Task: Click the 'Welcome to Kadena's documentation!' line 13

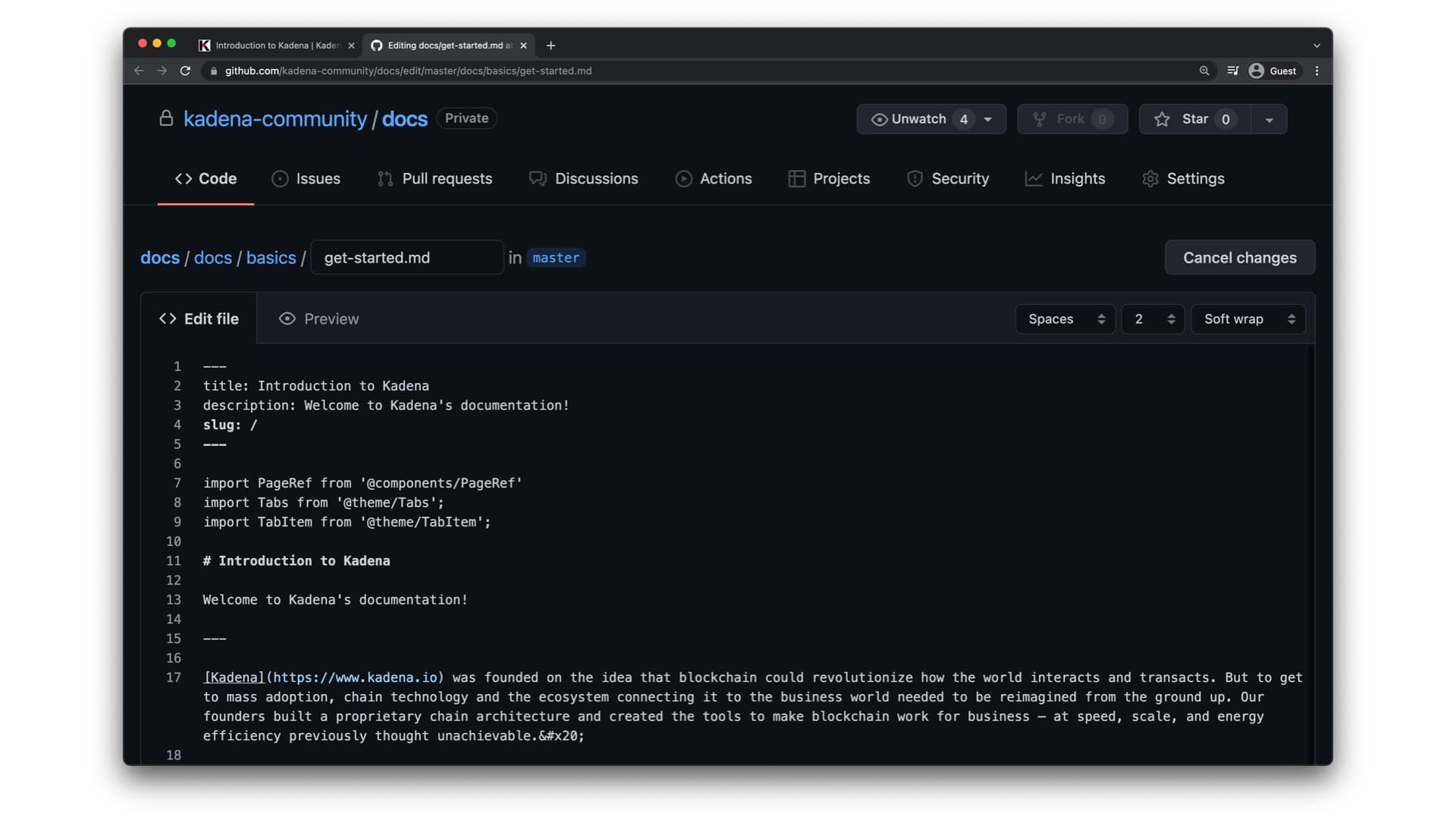Action: click(335, 600)
